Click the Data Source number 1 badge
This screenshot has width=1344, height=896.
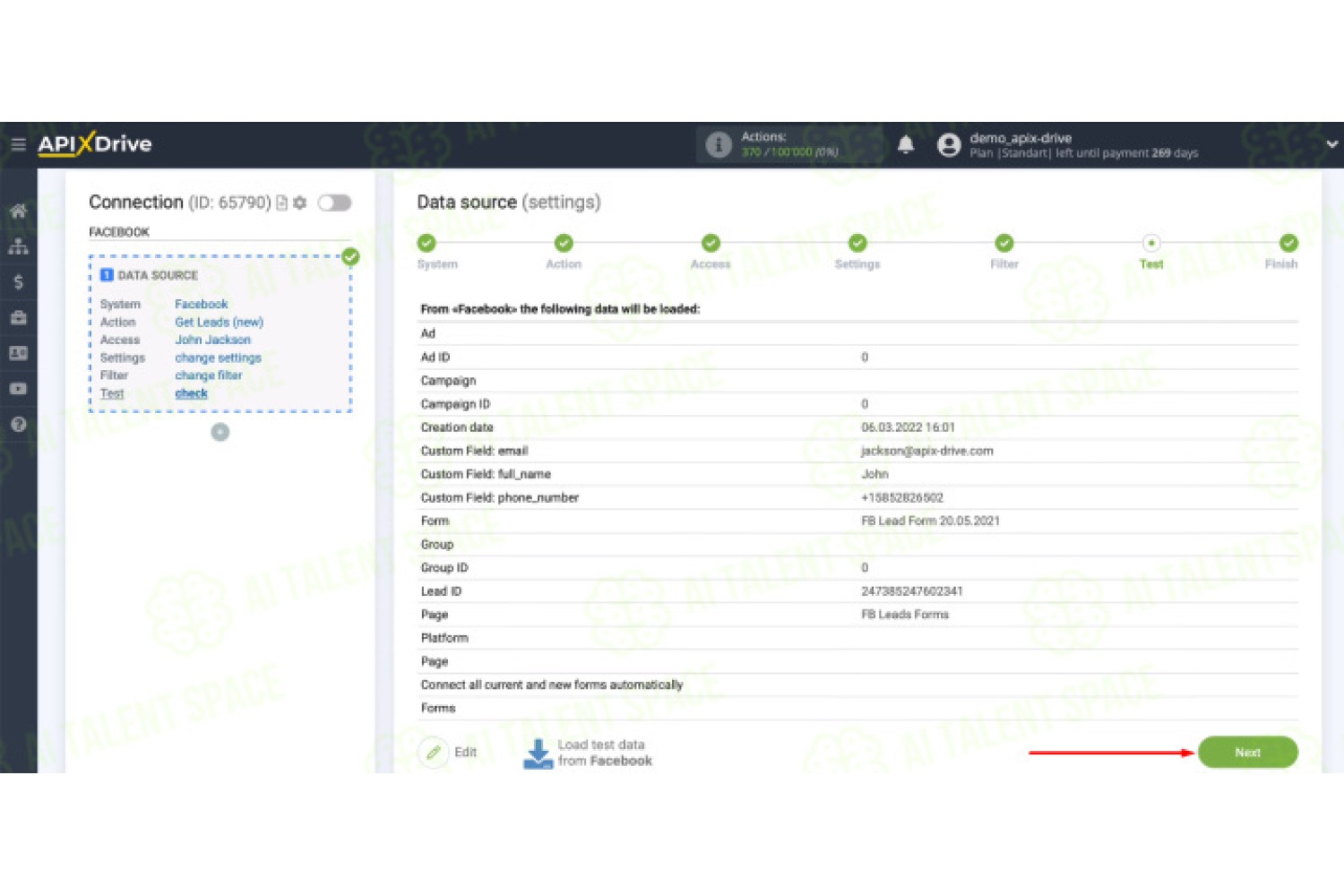coord(107,275)
